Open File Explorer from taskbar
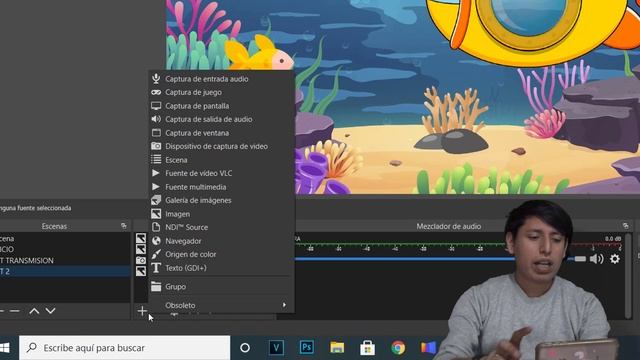Screen dimensions: 640x360 pos(337,348)
